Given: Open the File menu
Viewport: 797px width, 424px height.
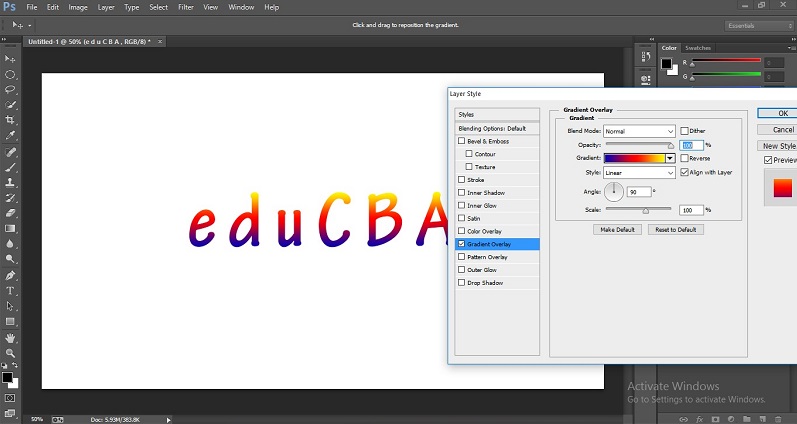Looking at the screenshot, I should point(32,7).
